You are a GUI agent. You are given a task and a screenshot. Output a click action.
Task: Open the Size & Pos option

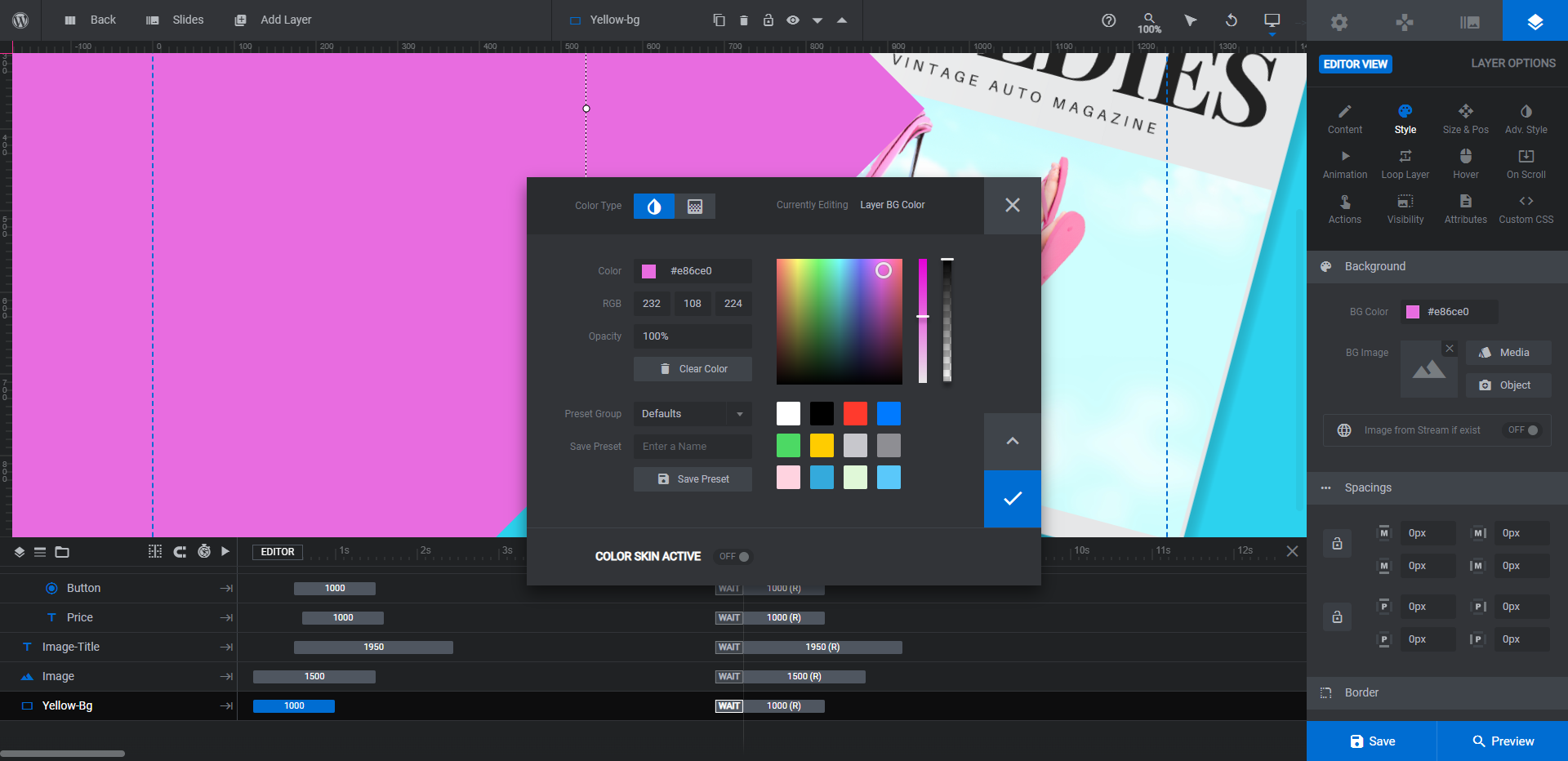(x=1466, y=119)
